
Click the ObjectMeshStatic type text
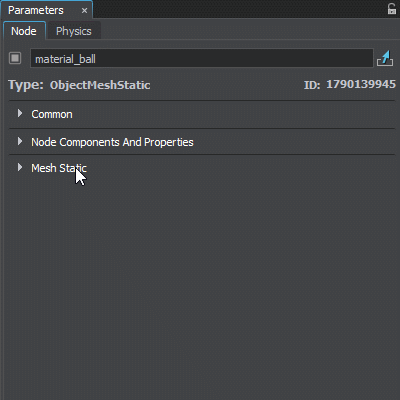[100, 85]
